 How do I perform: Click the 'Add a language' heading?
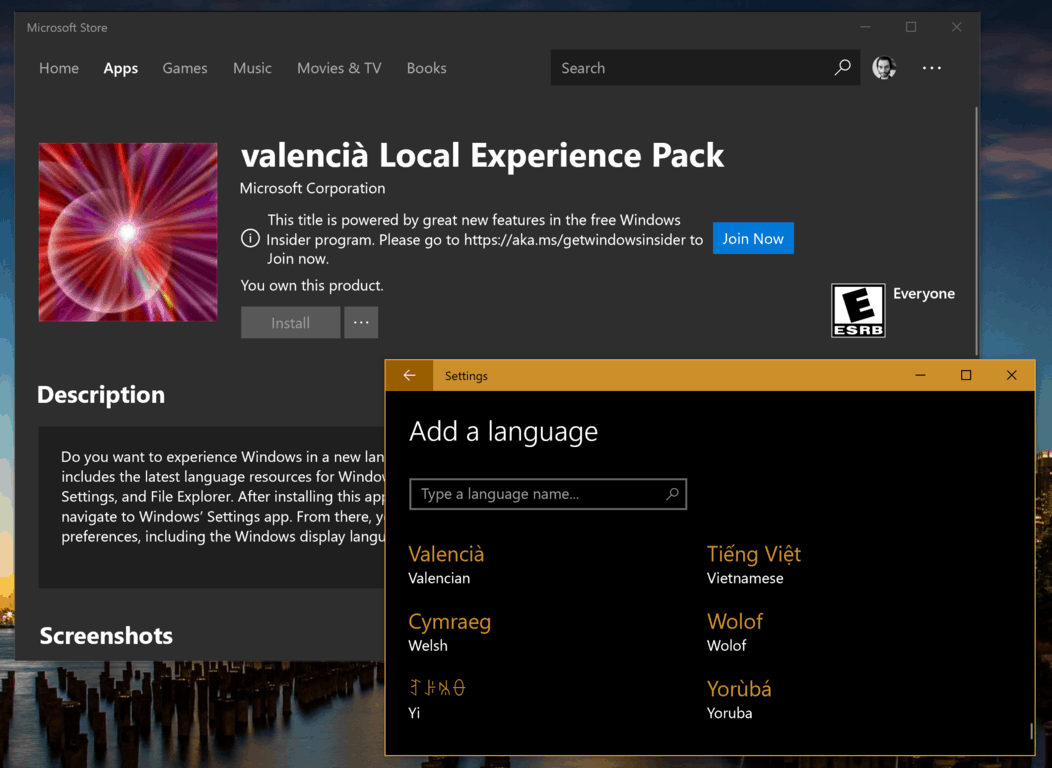pyautogui.click(x=503, y=431)
